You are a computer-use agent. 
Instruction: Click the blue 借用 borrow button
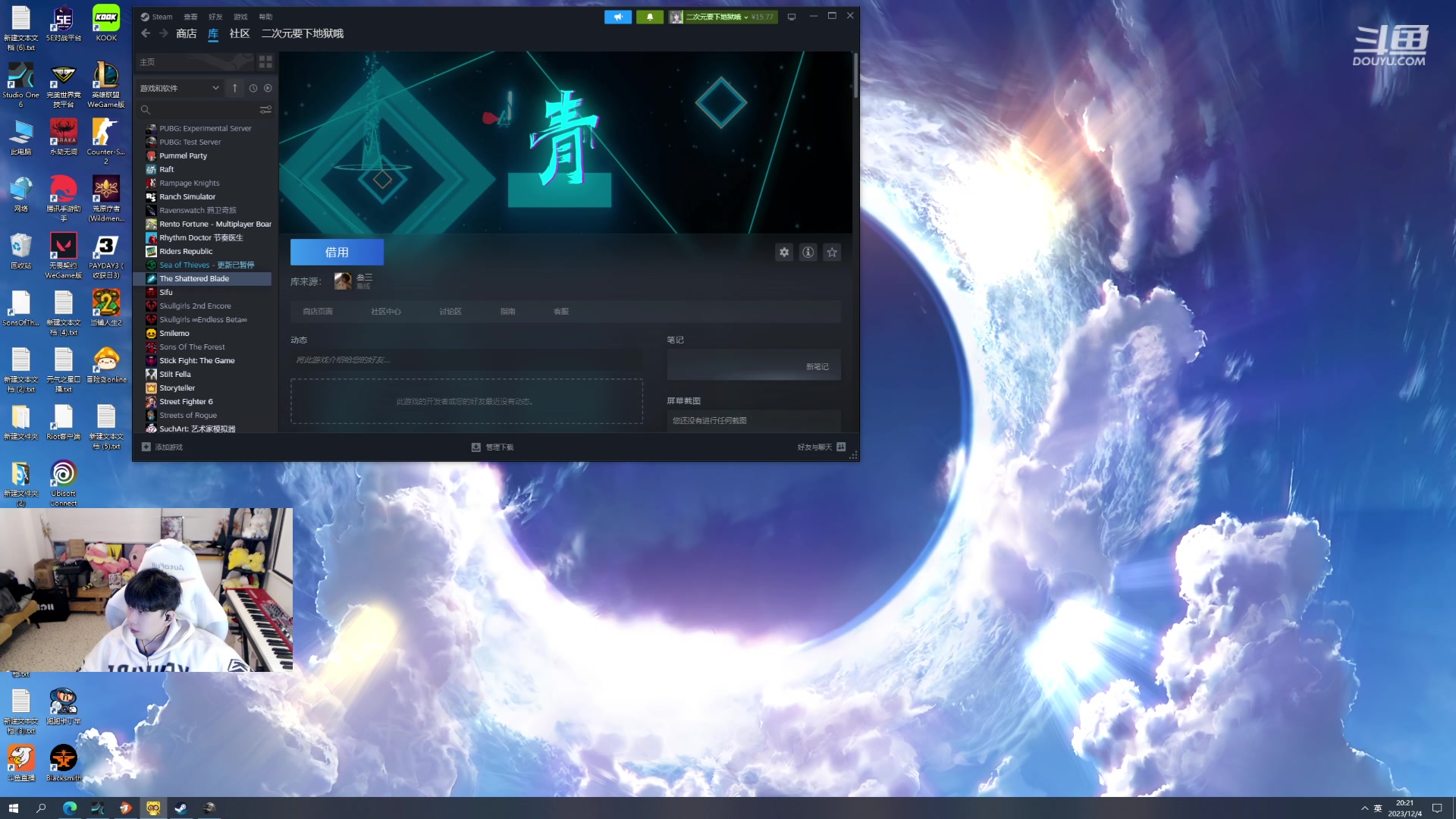click(337, 253)
